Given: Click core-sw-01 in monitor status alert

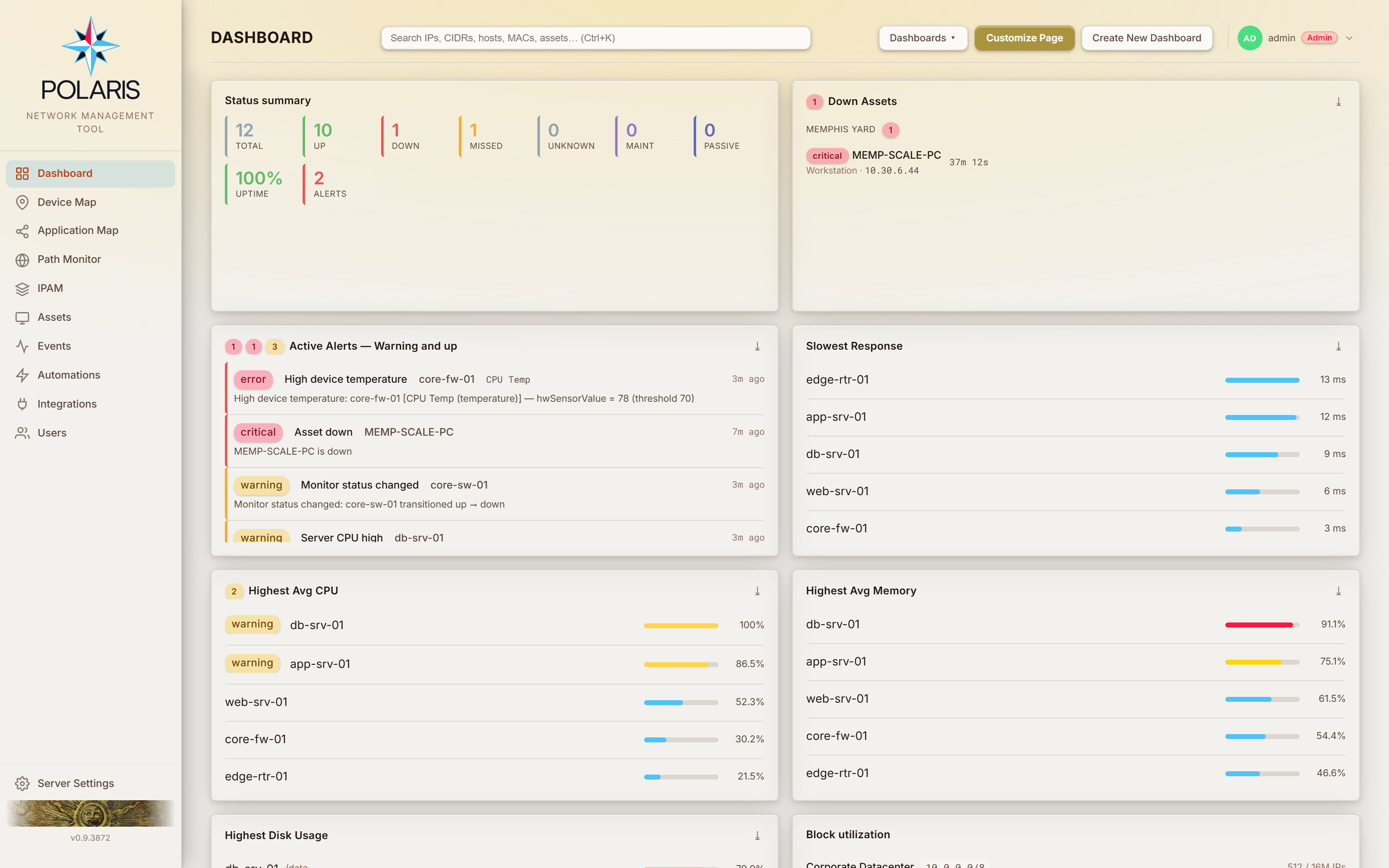Looking at the screenshot, I should point(459,485).
